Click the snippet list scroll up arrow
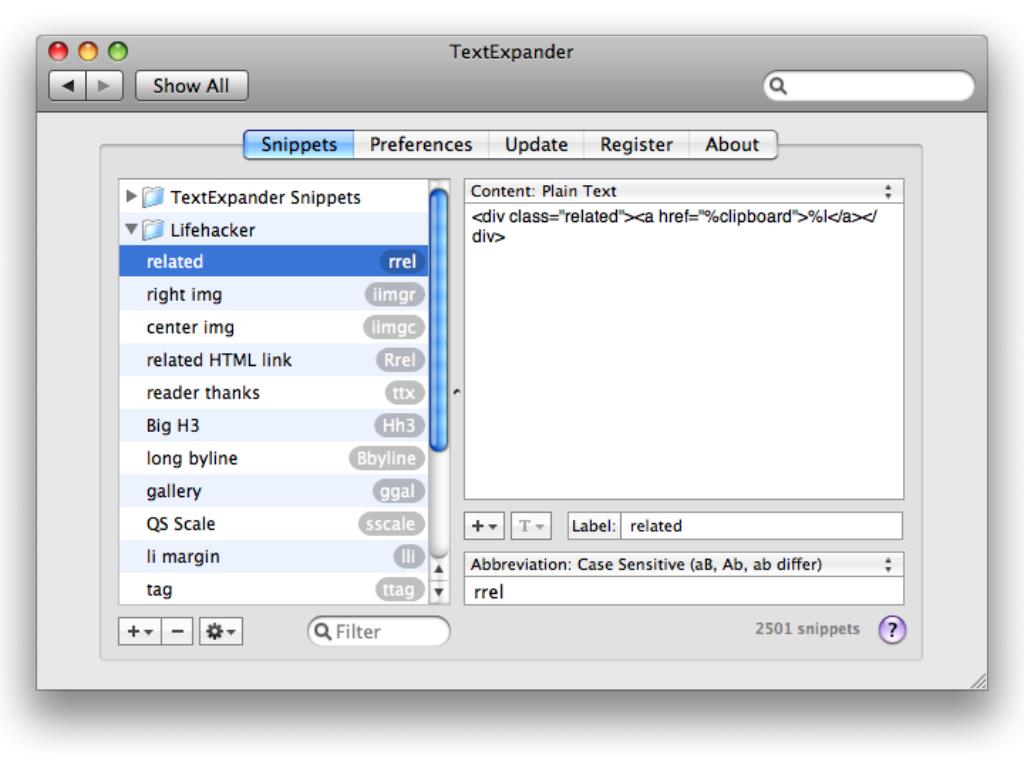Screen dimensions: 1024x768 click(439, 569)
